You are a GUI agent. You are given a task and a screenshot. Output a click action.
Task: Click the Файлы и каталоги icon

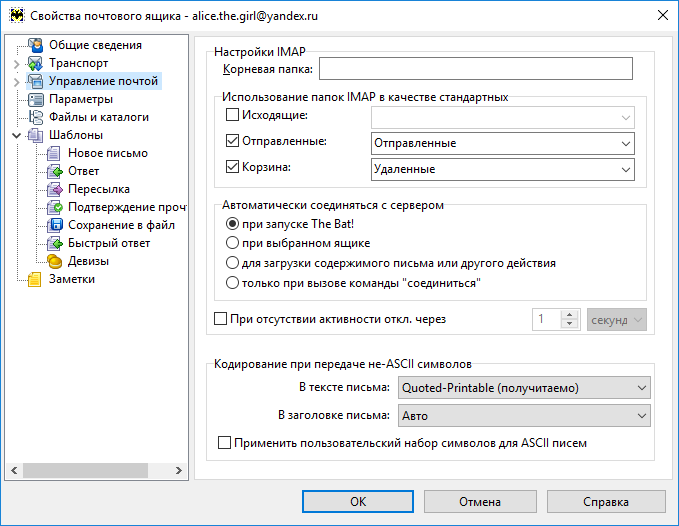point(36,117)
